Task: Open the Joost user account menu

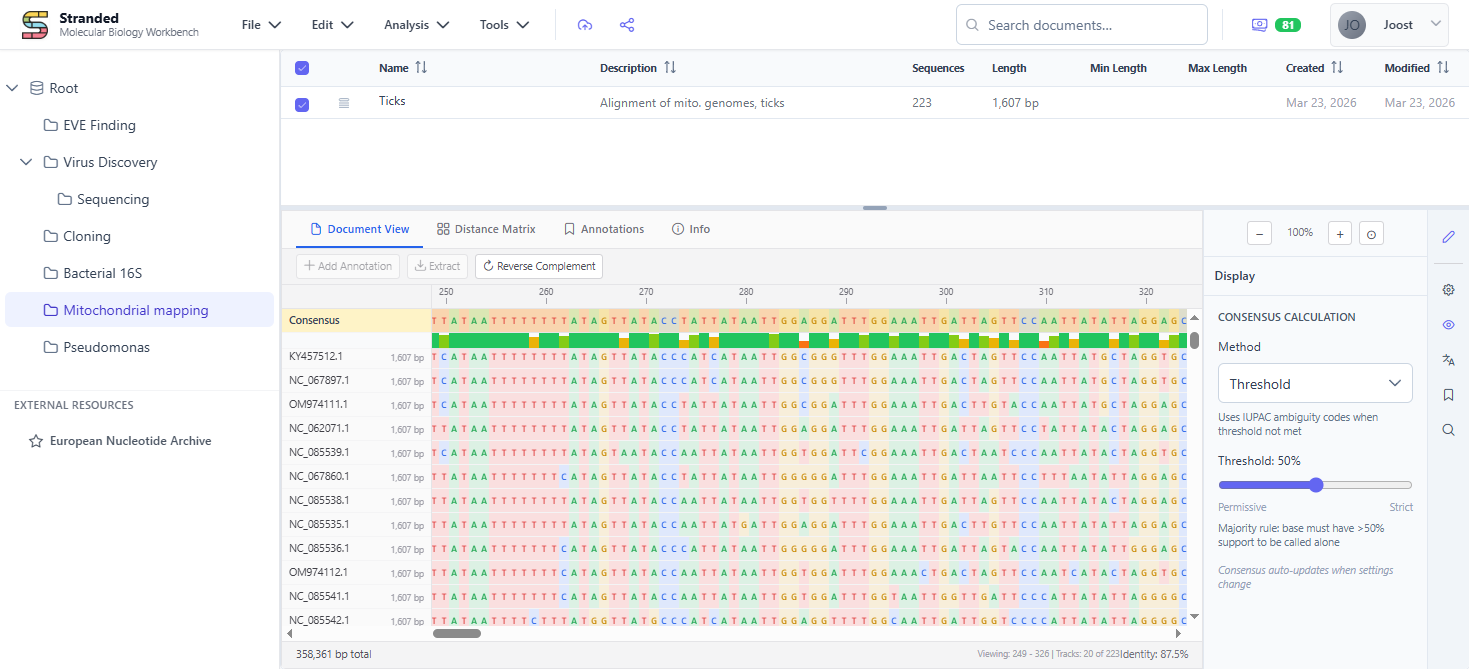Action: tap(1389, 24)
